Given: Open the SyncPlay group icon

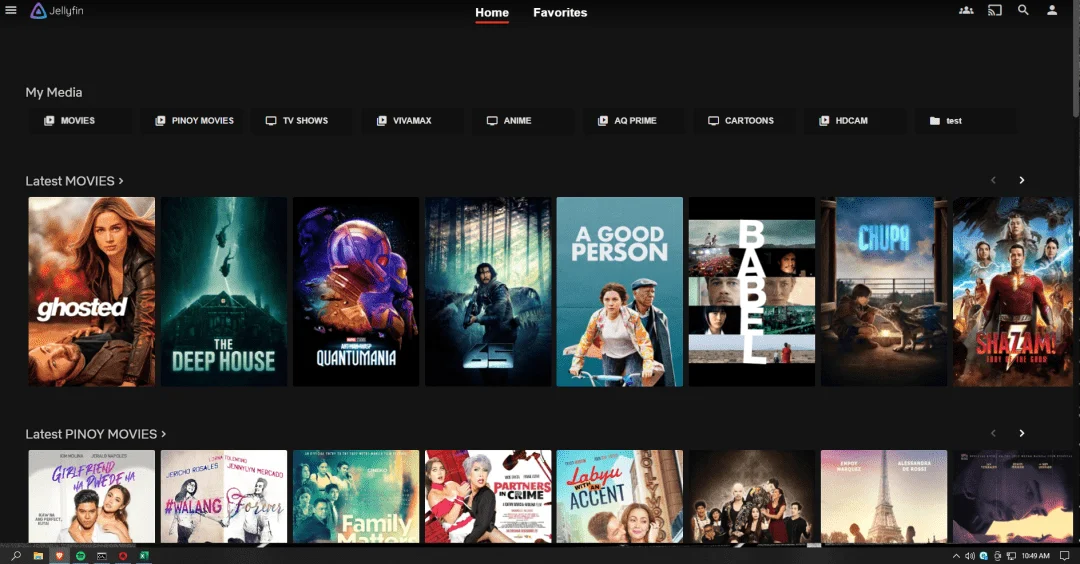Looking at the screenshot, I should pos(966,10).
